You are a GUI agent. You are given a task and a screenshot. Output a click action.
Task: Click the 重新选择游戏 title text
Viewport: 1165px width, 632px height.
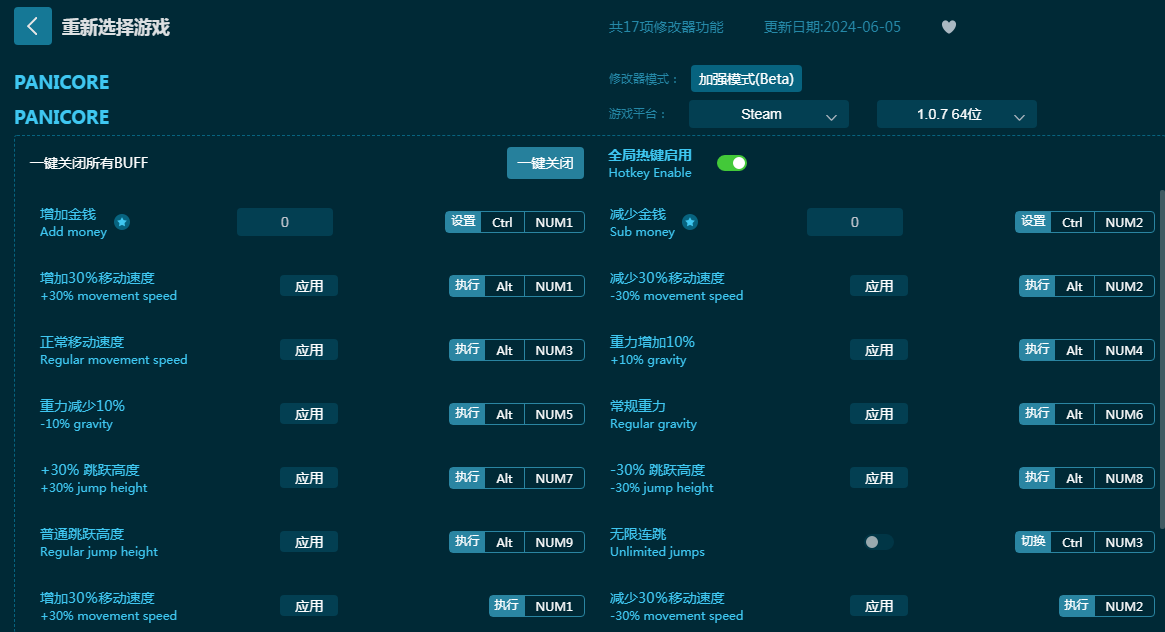coord(116,27)
